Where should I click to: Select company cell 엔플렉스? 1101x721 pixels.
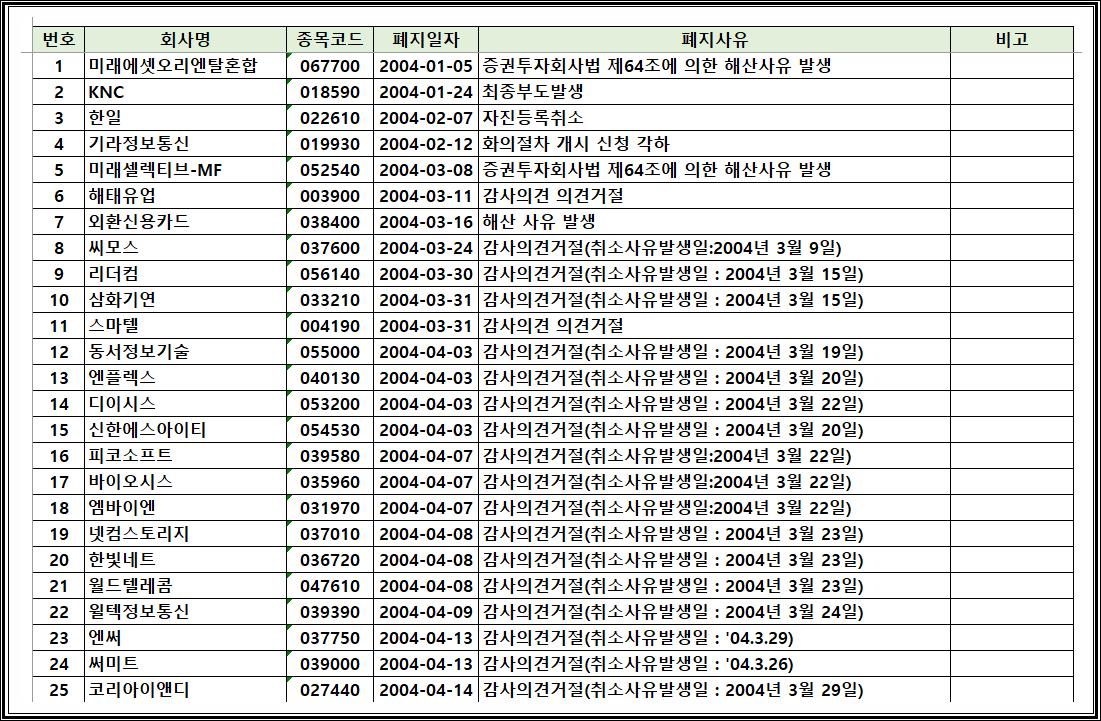185,378
